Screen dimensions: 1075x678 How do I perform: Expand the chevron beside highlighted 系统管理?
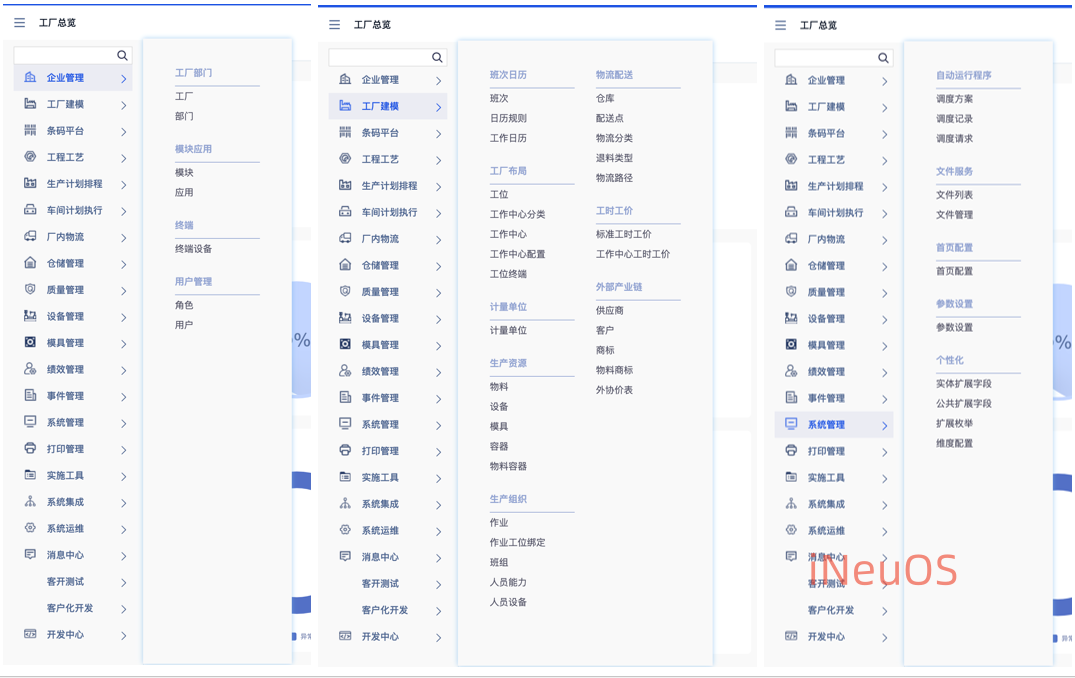[x=884, y=425]
